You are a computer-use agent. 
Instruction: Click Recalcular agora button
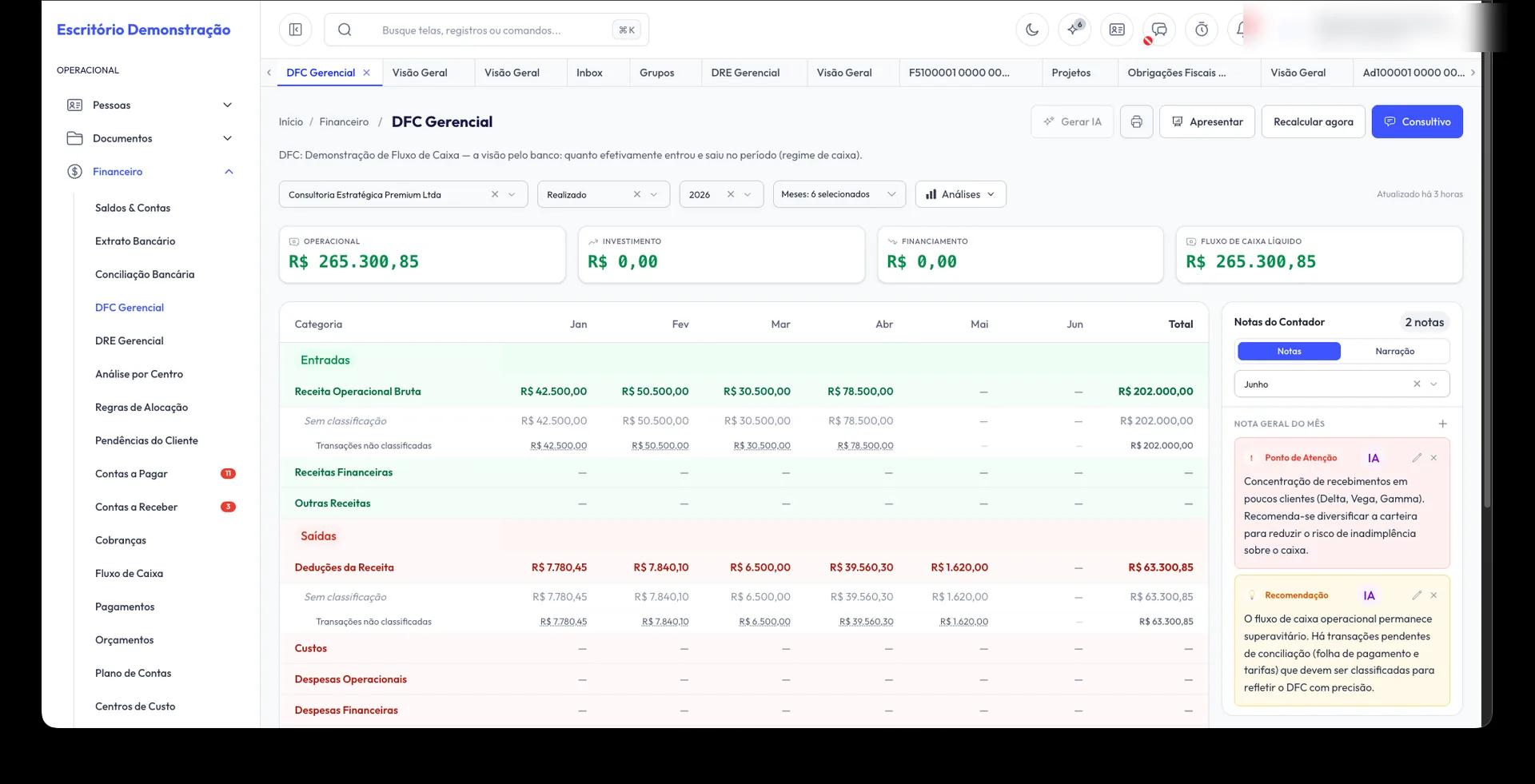1313,121
